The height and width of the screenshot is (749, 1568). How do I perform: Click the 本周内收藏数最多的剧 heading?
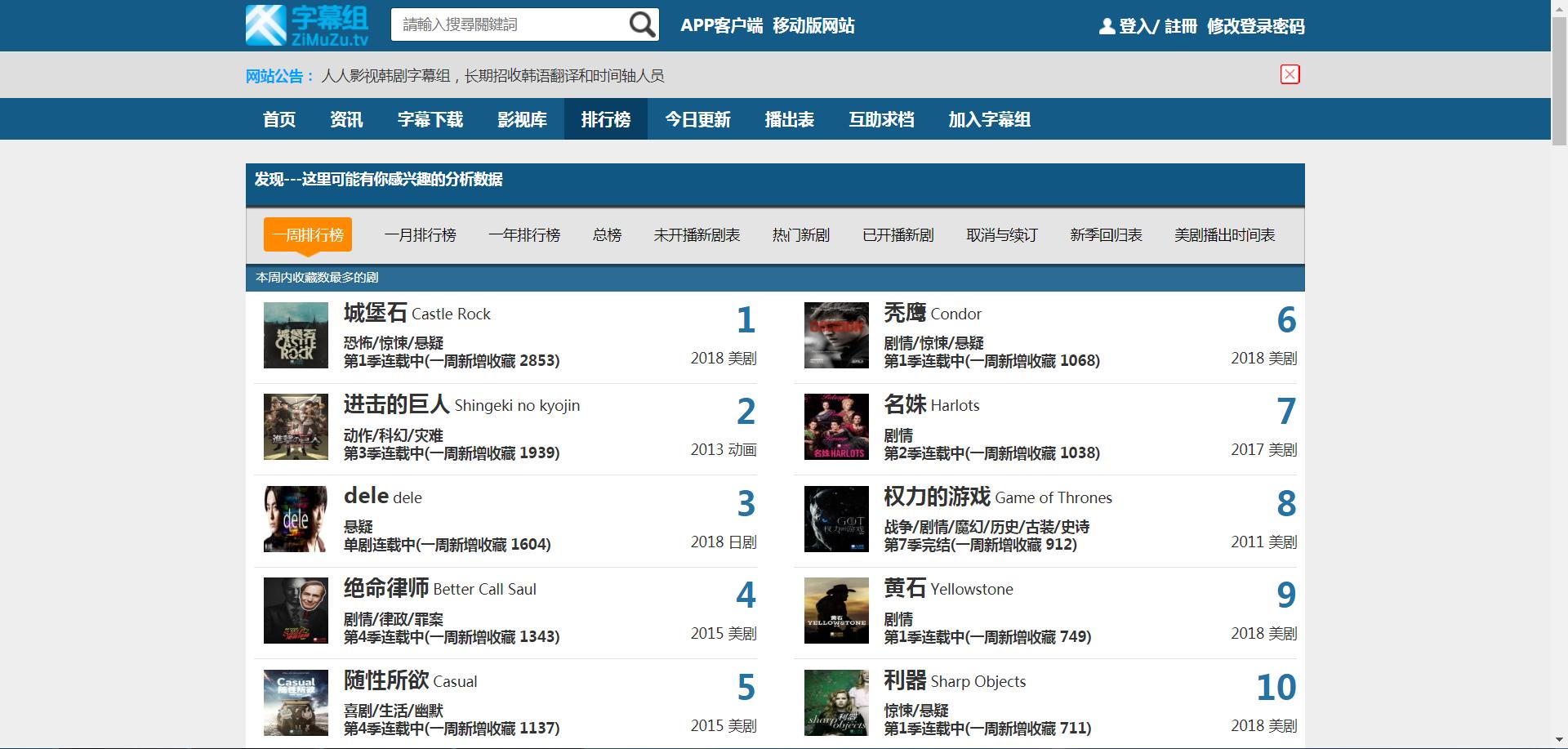click(x=317, y=278)
